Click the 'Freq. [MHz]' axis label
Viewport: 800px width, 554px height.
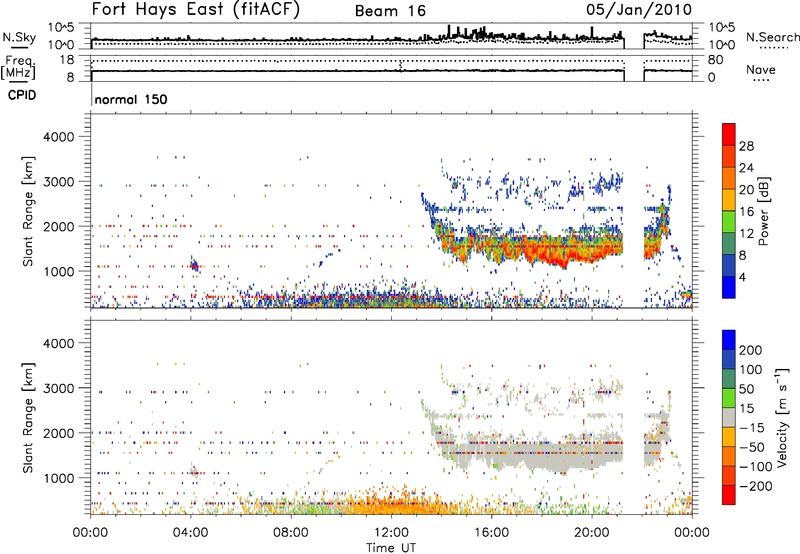(x=20, y=68)
